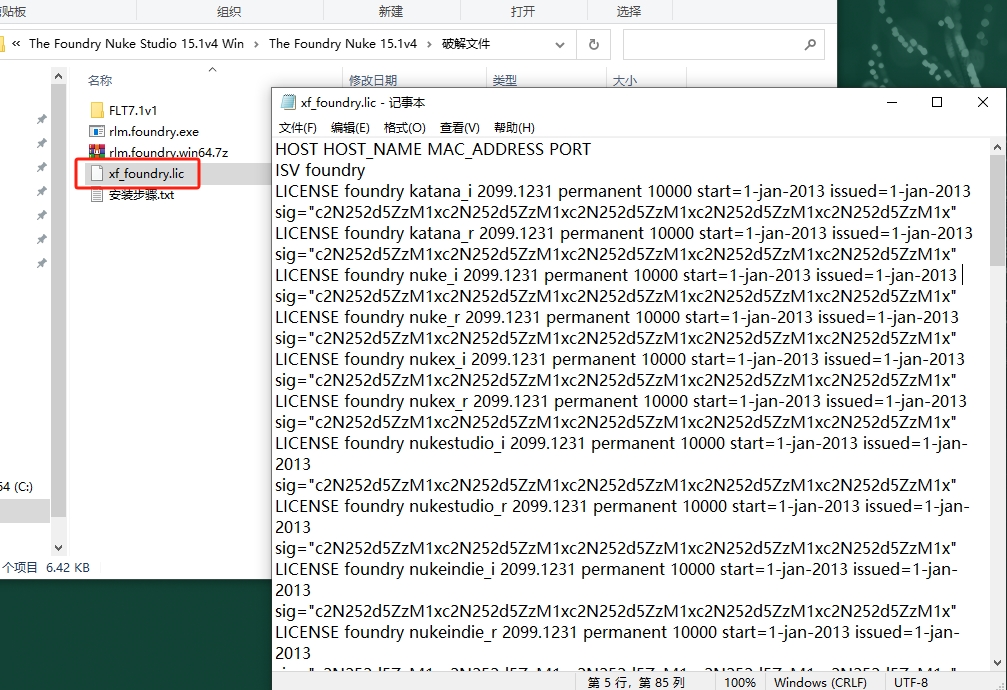Click the Notepad vertical scrollbar thumb
The width and height of the screenshot is (1007, 690).
click(x=997, y=209)
